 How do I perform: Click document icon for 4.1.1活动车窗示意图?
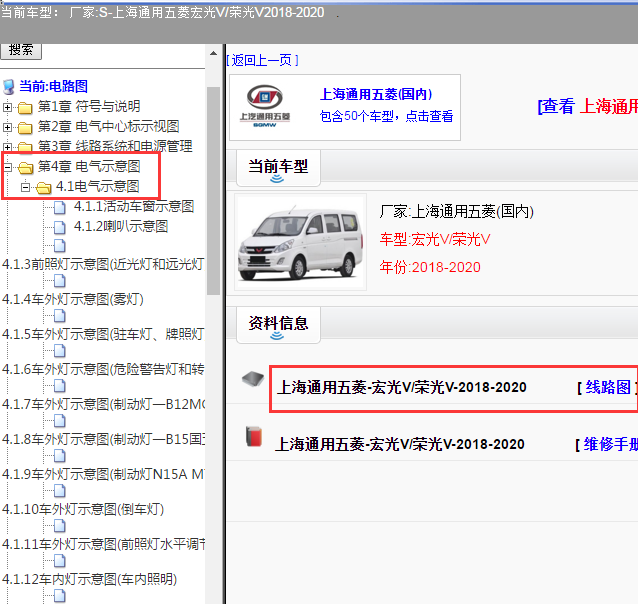tap(60, 207)
